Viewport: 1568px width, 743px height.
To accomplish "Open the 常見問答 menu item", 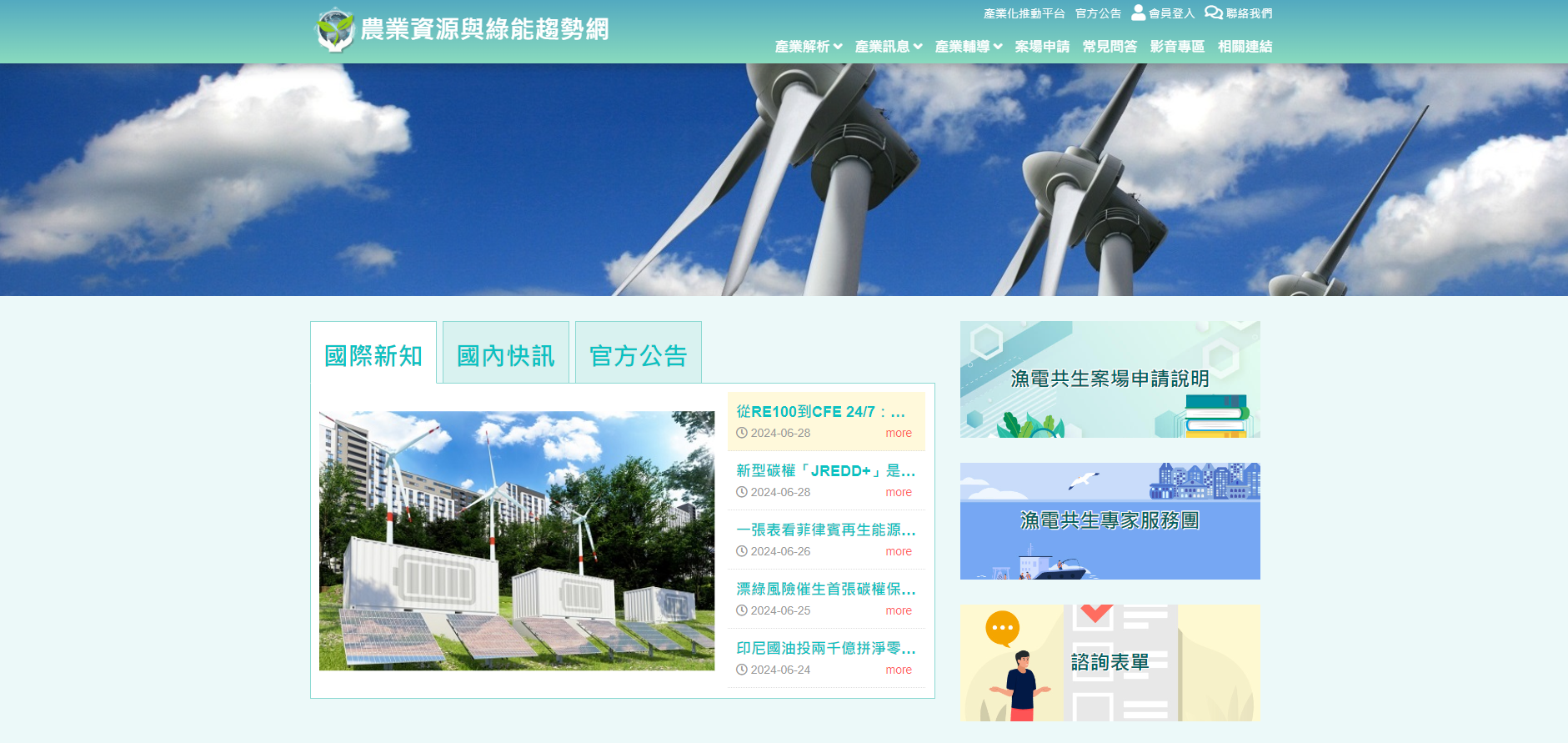I will point(1109,47).
